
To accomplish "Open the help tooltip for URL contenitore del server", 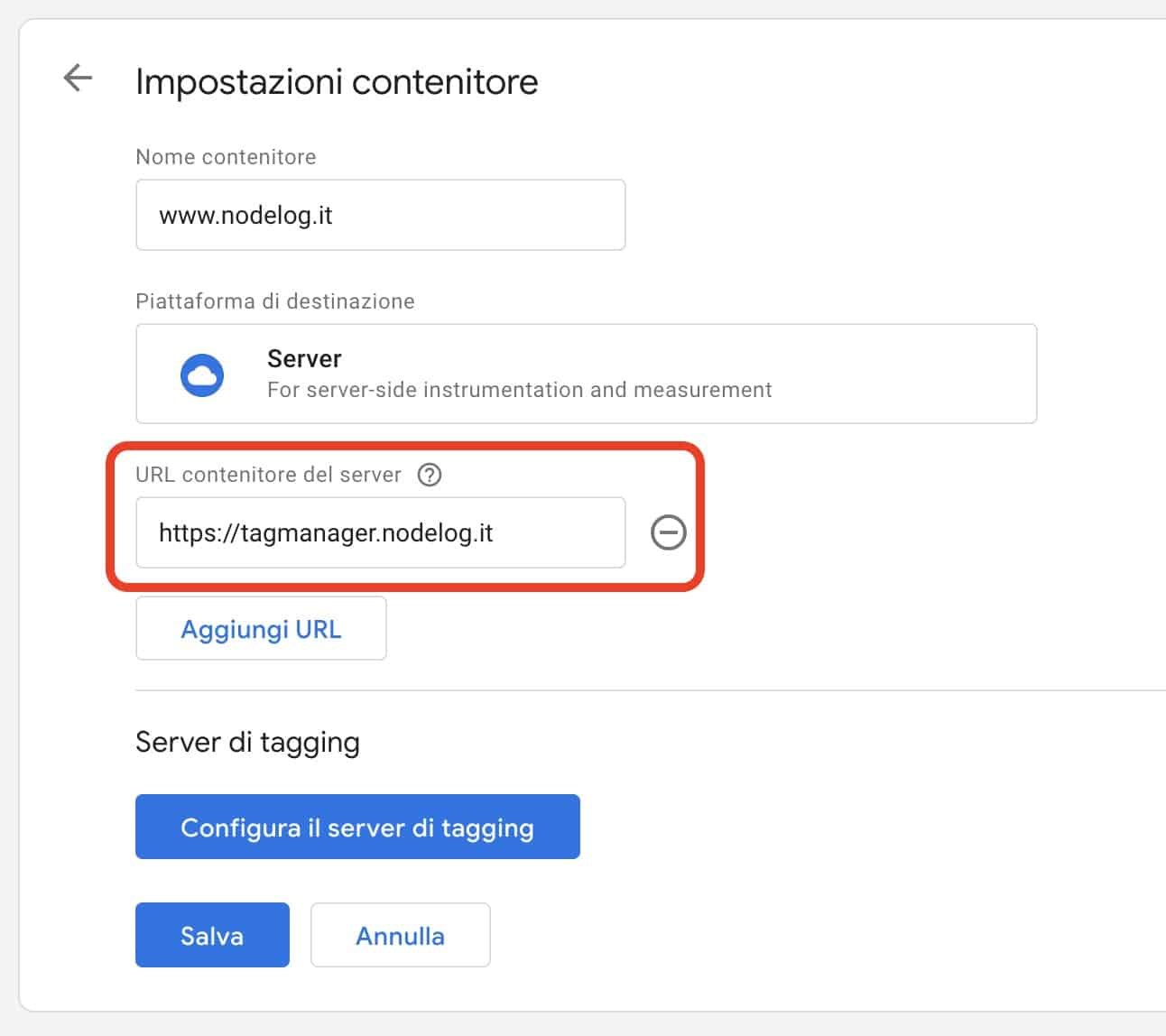I will tap(431, 474).
